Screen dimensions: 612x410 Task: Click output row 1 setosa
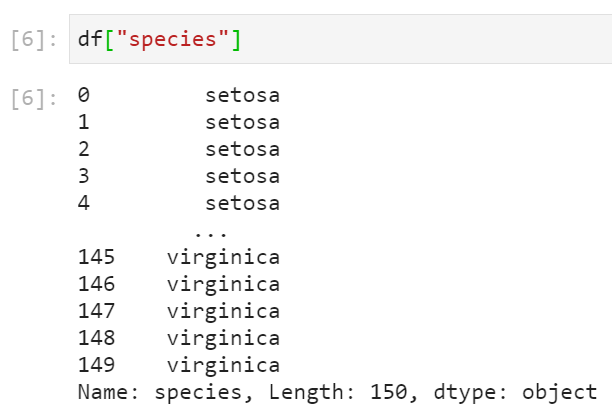(x=179, y=122)
